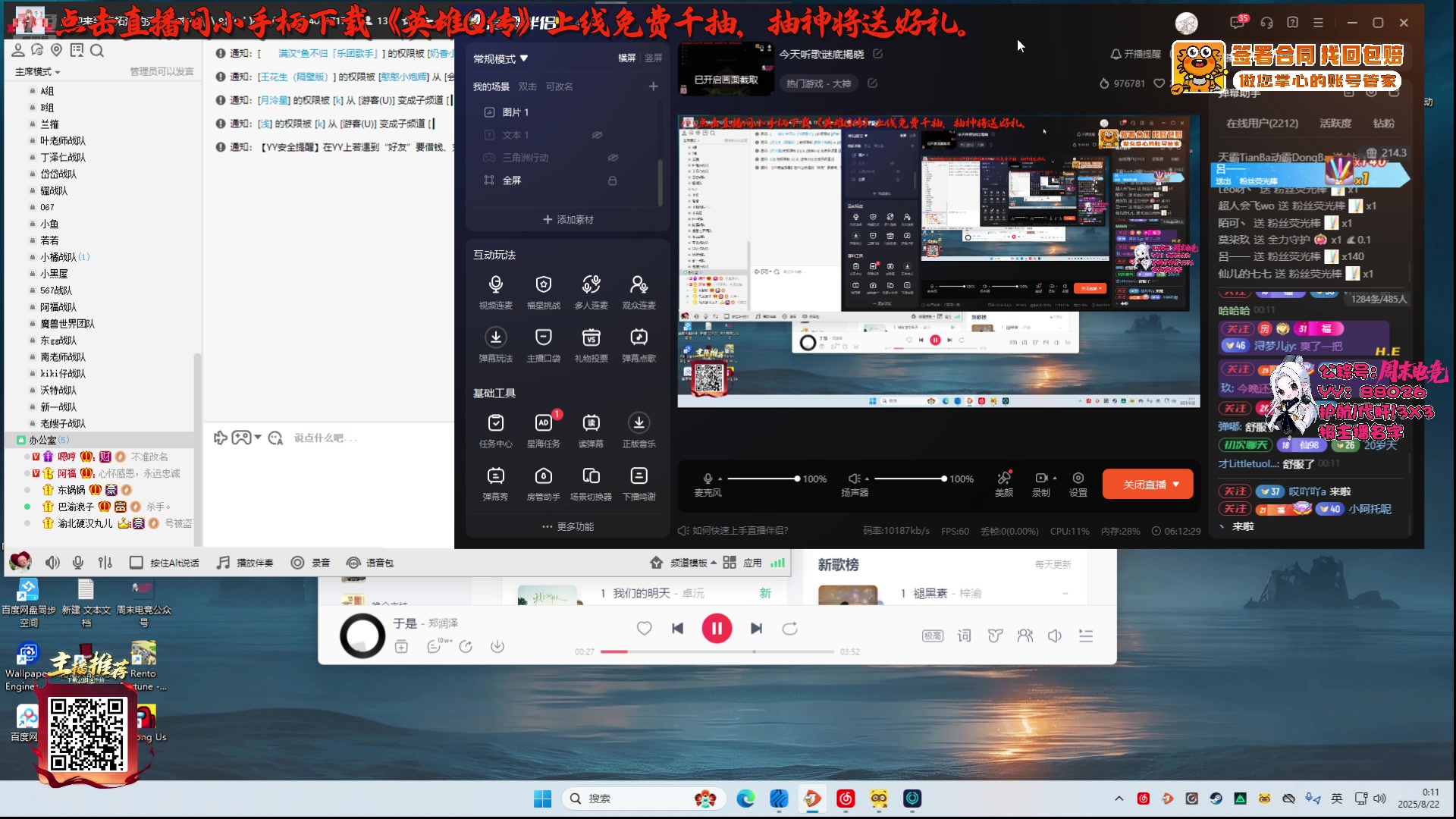Viewport: 1456px width, 819px height.
Task: Toggle lock on 全屏 source
Action: [x=612, y=180]
